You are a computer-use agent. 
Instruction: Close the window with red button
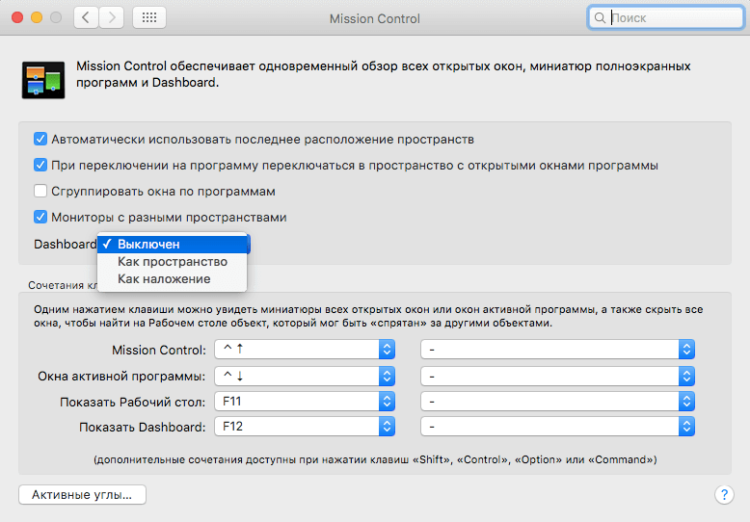tap(18, 18)
